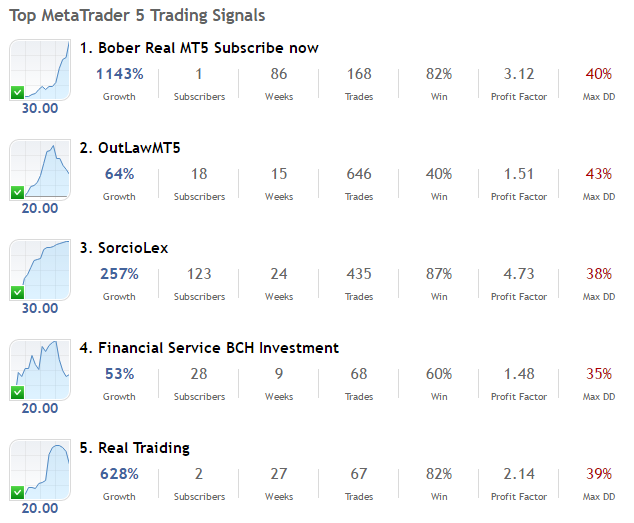This screenshot has height=523, width=634.
Task: Click green checkmark on Financial Service BCH Investment
Action: (x=17, y=392)
